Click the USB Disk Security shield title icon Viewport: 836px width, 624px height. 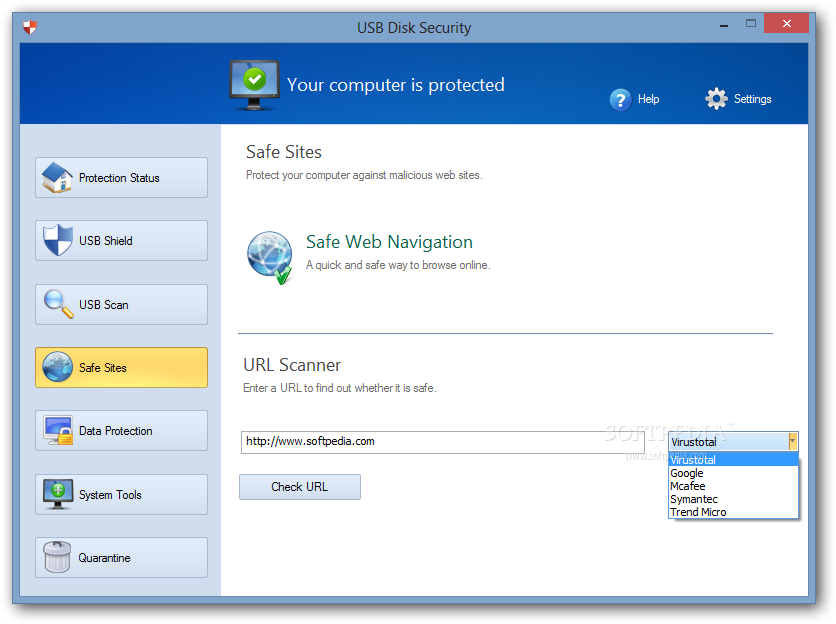30,27
